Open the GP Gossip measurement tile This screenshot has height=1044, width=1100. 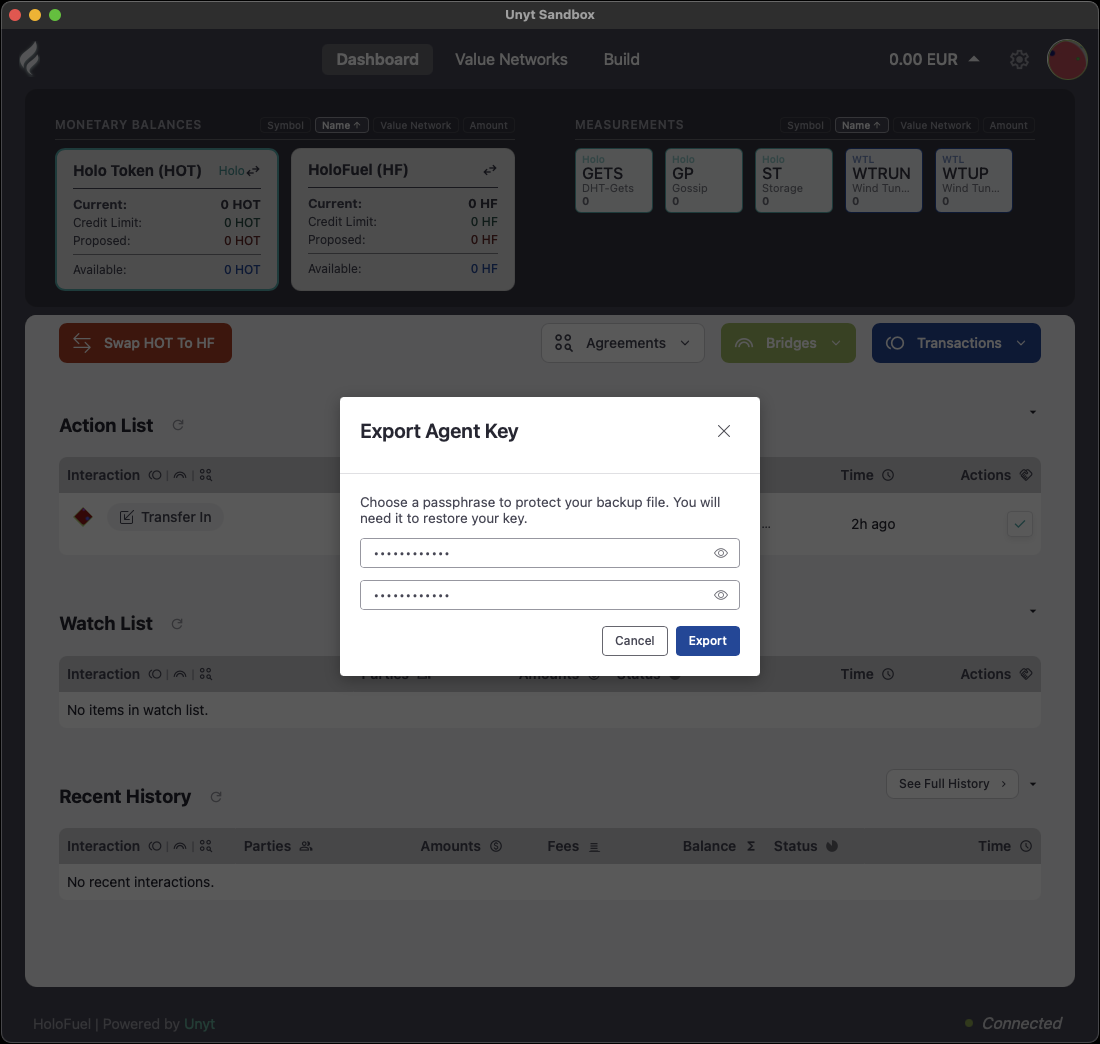click(704, 180)
